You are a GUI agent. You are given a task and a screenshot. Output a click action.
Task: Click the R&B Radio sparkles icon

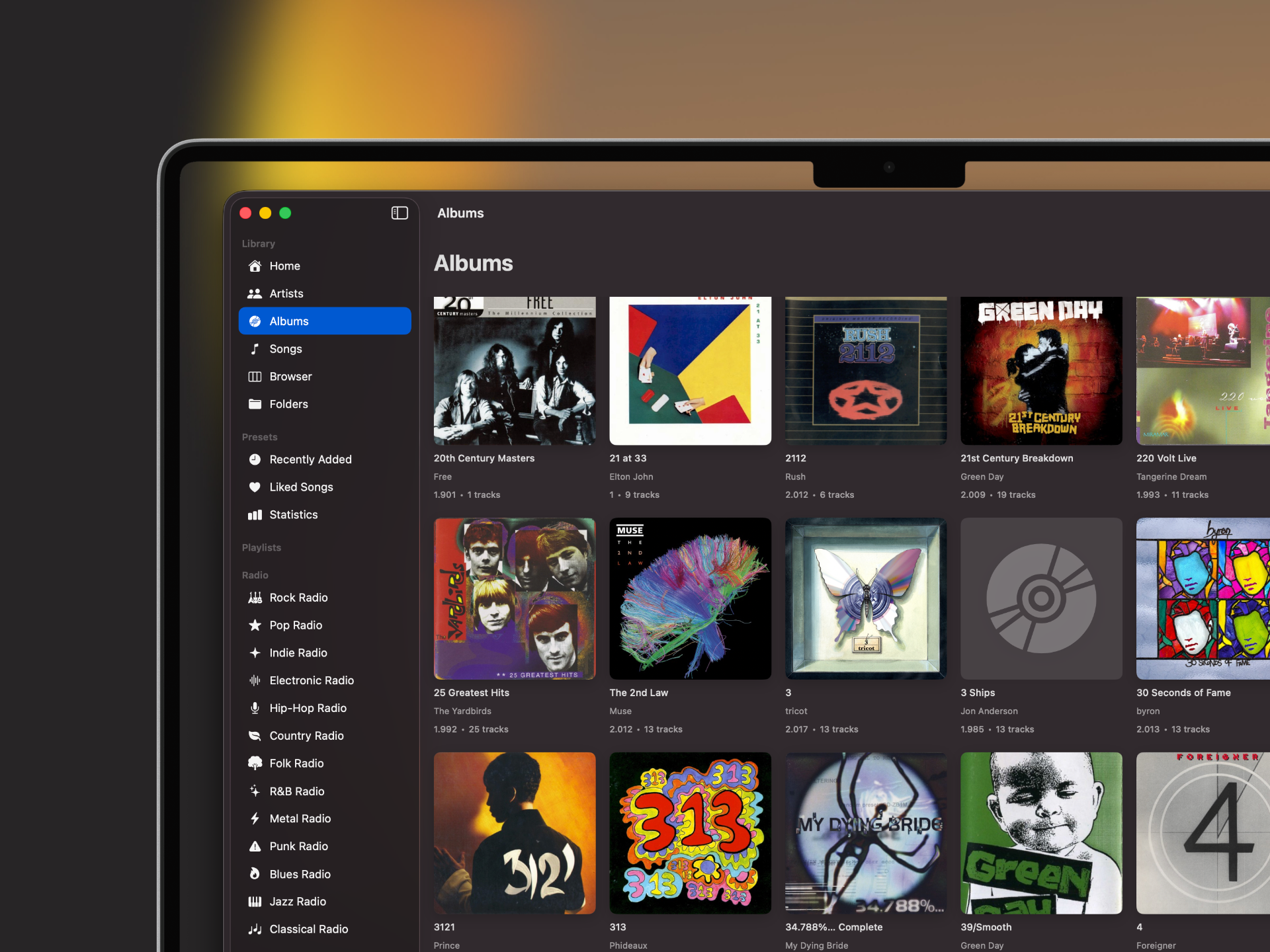[255, 791]
